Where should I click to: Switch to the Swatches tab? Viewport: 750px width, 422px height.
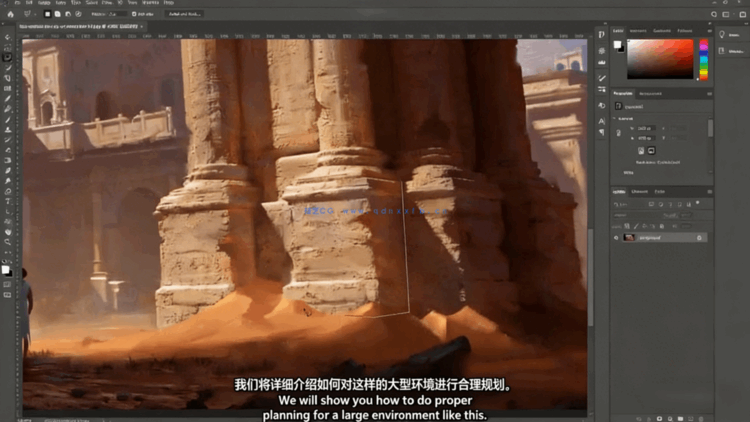coord(638,31)
